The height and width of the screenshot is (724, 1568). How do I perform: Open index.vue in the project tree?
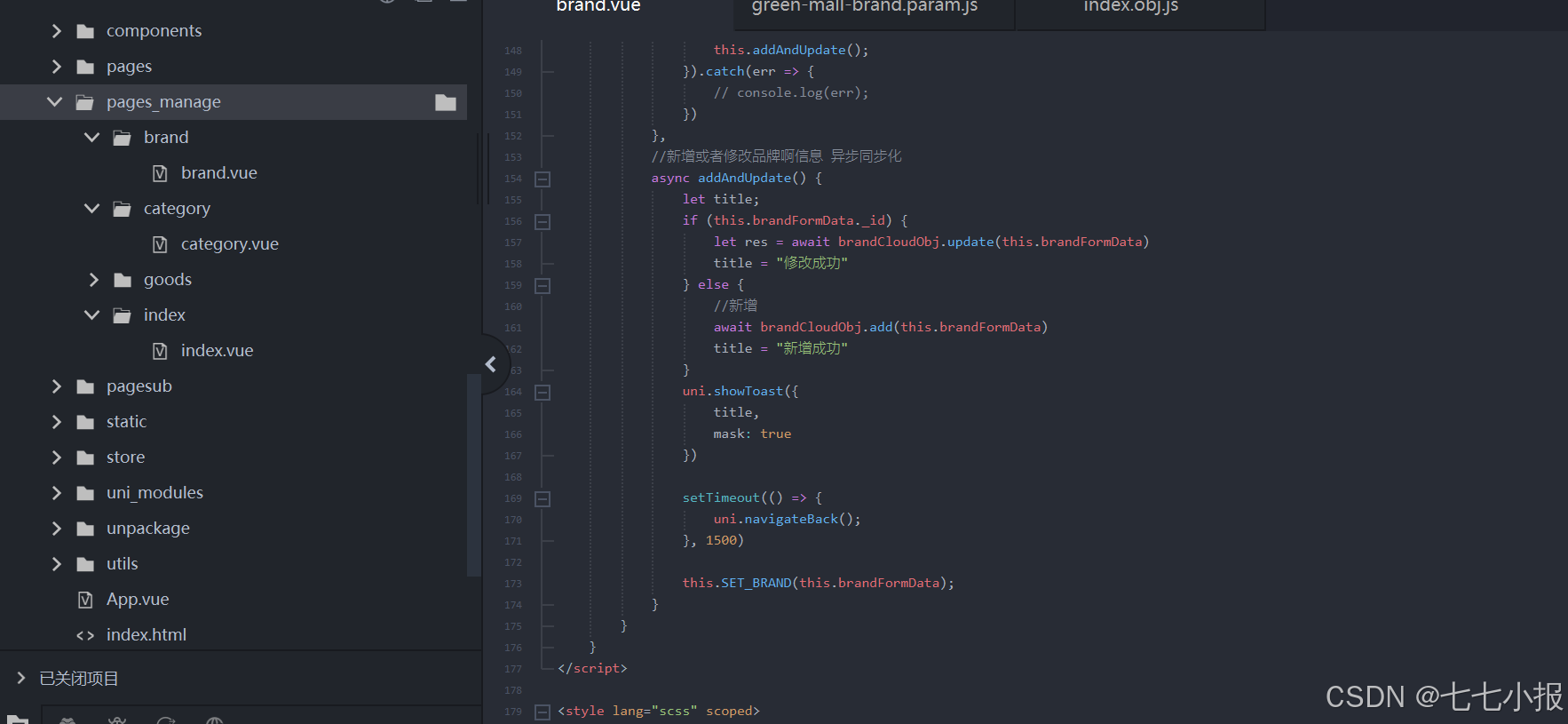click(x=218, y=351)
